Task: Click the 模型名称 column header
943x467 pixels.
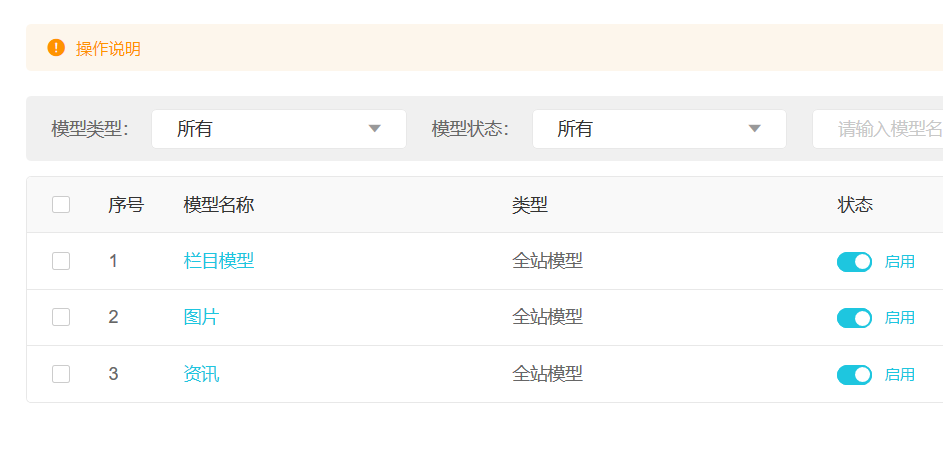Action: click(x=219, y=205)
